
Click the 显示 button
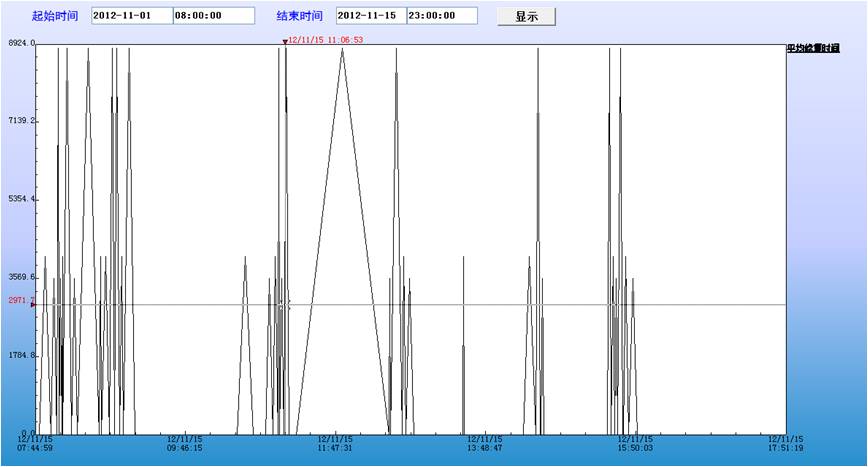point(526,17)
